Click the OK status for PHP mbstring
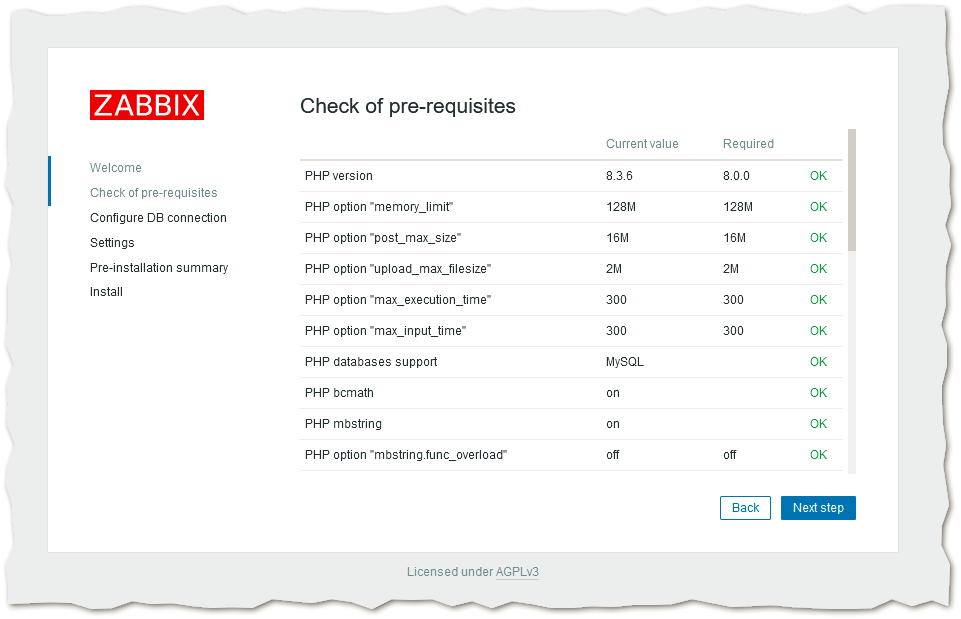 tap(818, 424)
